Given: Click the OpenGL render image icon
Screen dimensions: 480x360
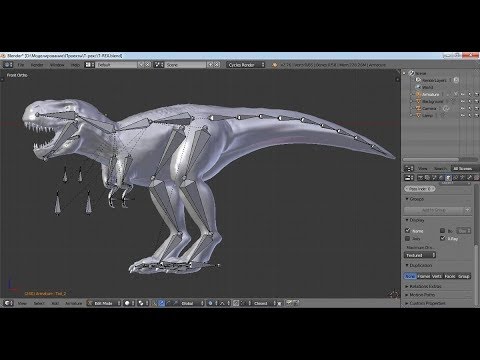Looking at the screenshot, I should (x=289, y=303).
